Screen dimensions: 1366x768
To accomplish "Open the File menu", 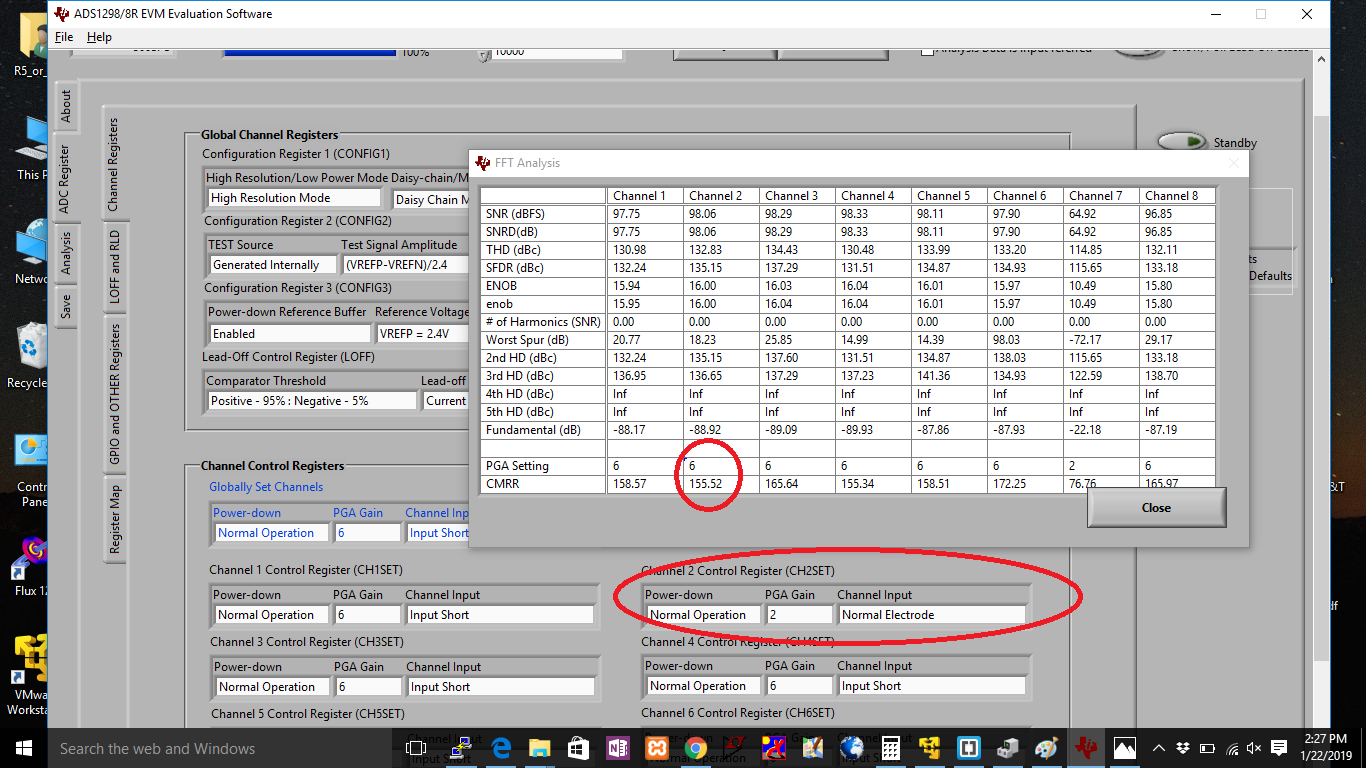I will (x=64, y=37).
